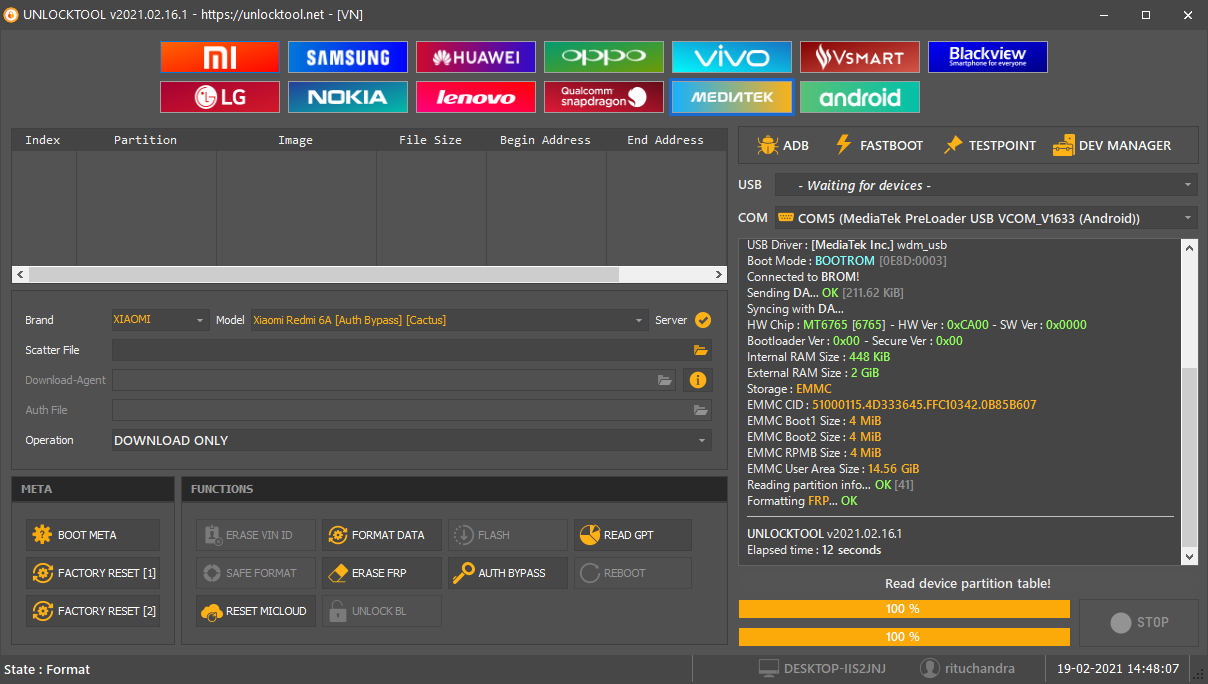Open the TESTPOINT tab
The image size is (1208, 684).
(x=988, y=145)
